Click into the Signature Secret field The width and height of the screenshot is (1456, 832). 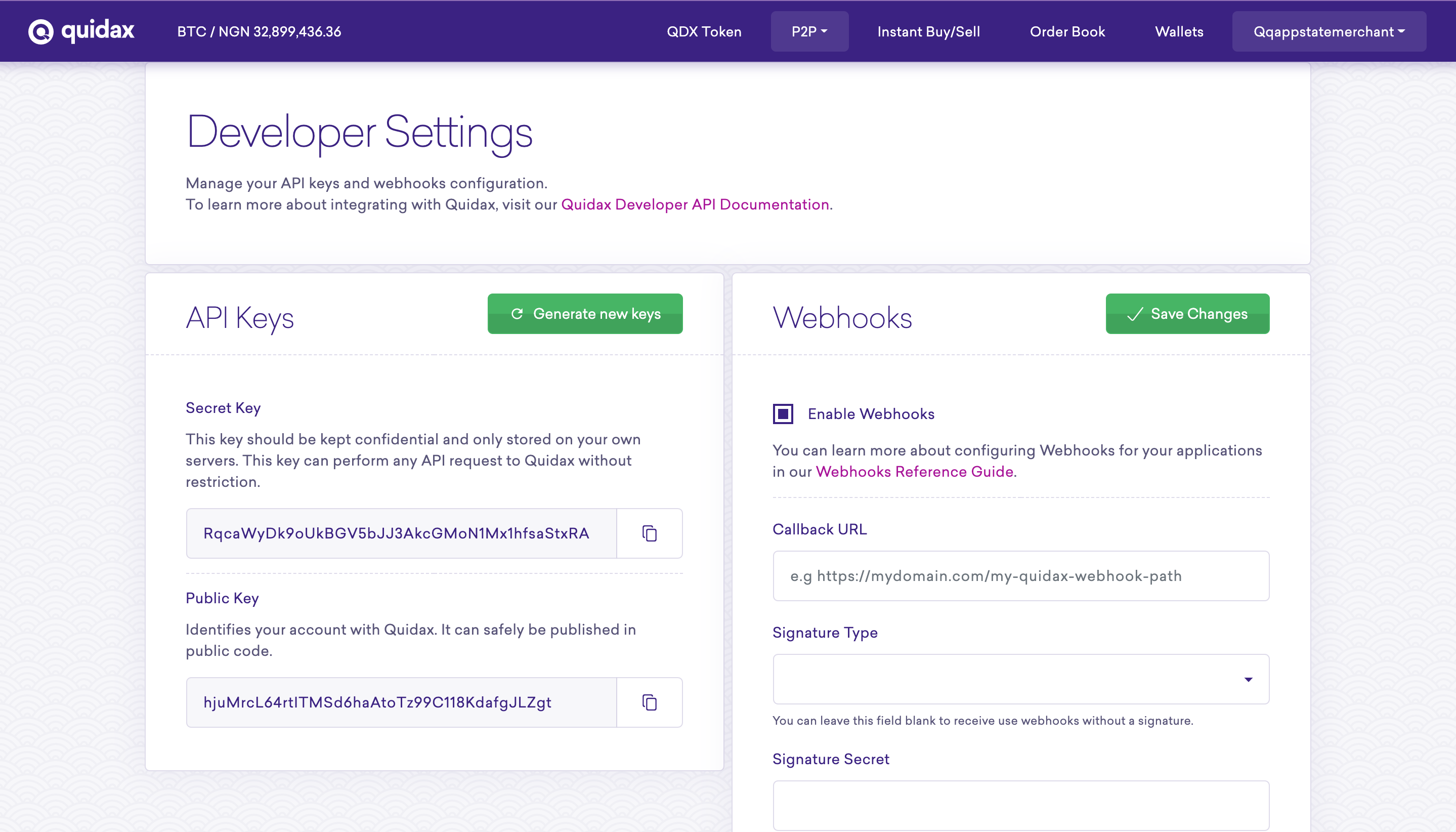1020,805
